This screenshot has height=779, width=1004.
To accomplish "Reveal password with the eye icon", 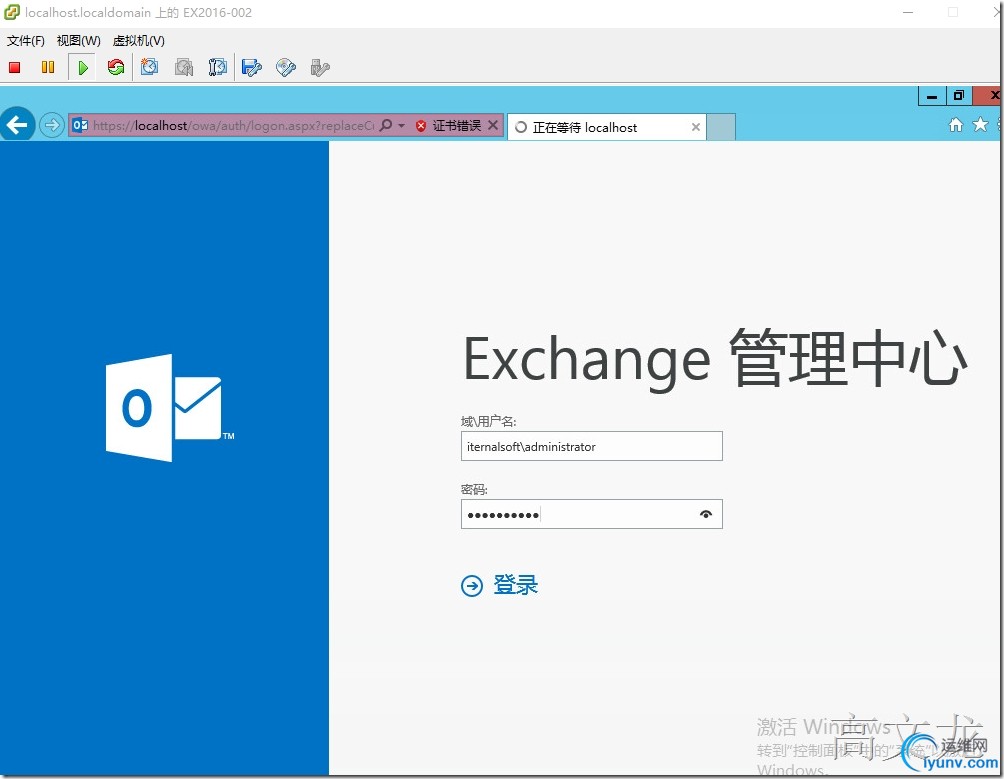I will [706, 514].
